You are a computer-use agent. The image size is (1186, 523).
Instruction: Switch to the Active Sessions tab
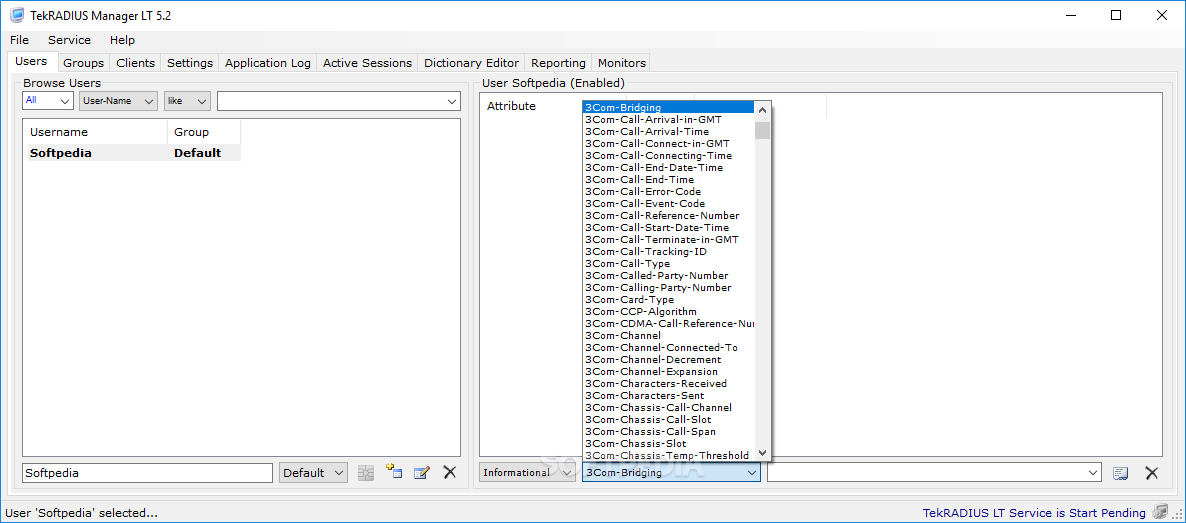[368, 63]
